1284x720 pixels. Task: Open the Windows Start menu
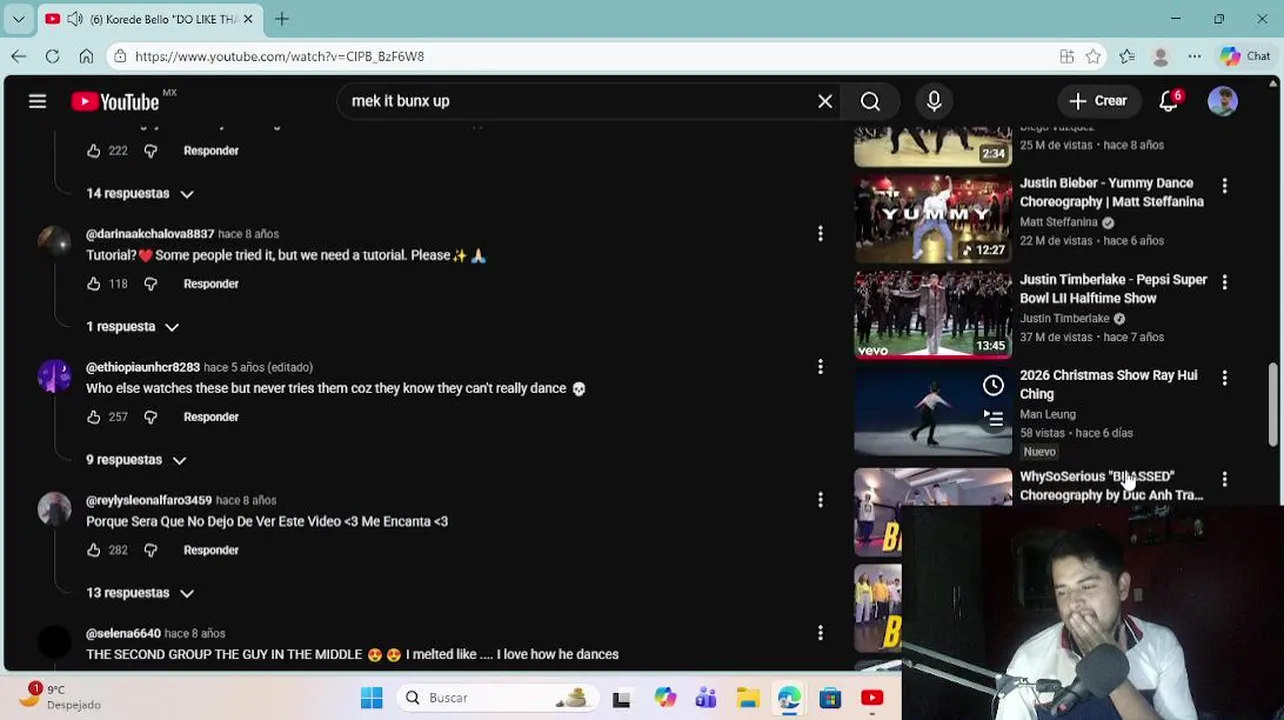(x=371, y=698)
